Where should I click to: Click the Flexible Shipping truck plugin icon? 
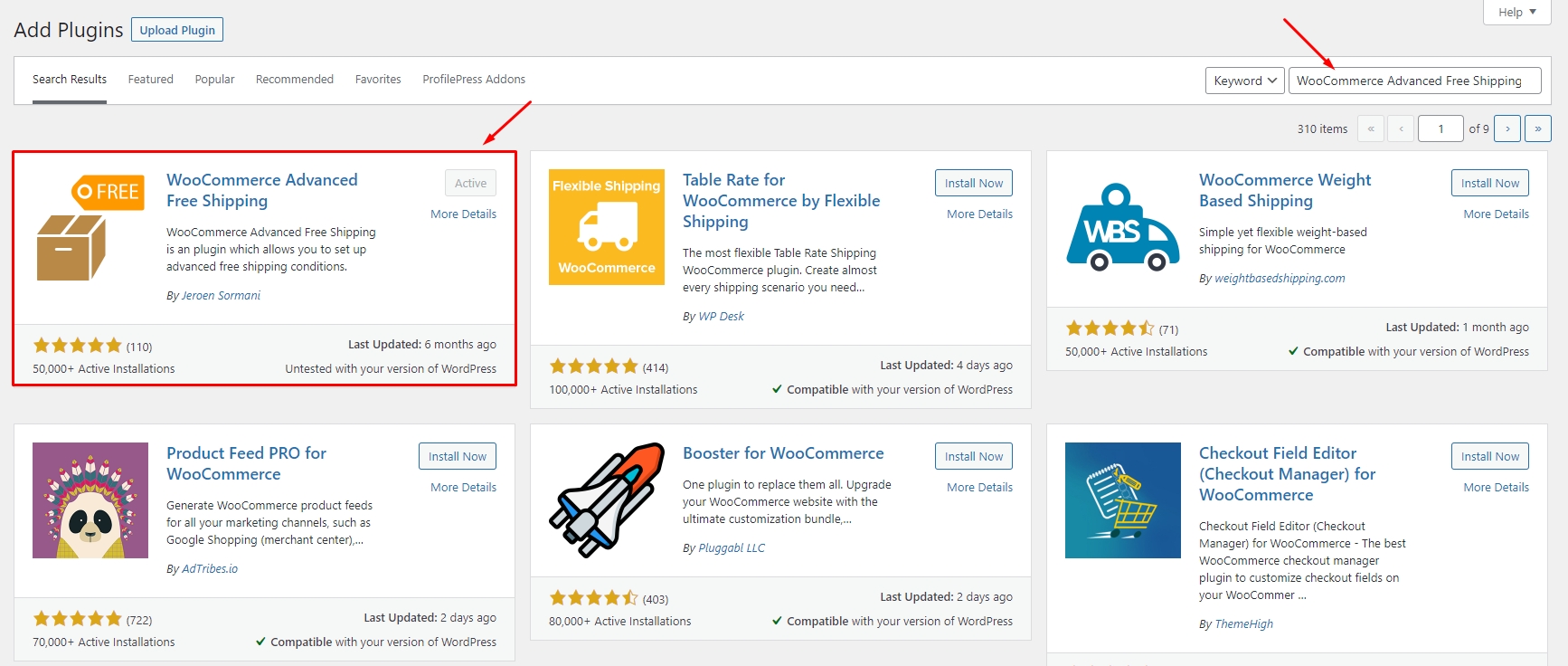coord(606,227)
